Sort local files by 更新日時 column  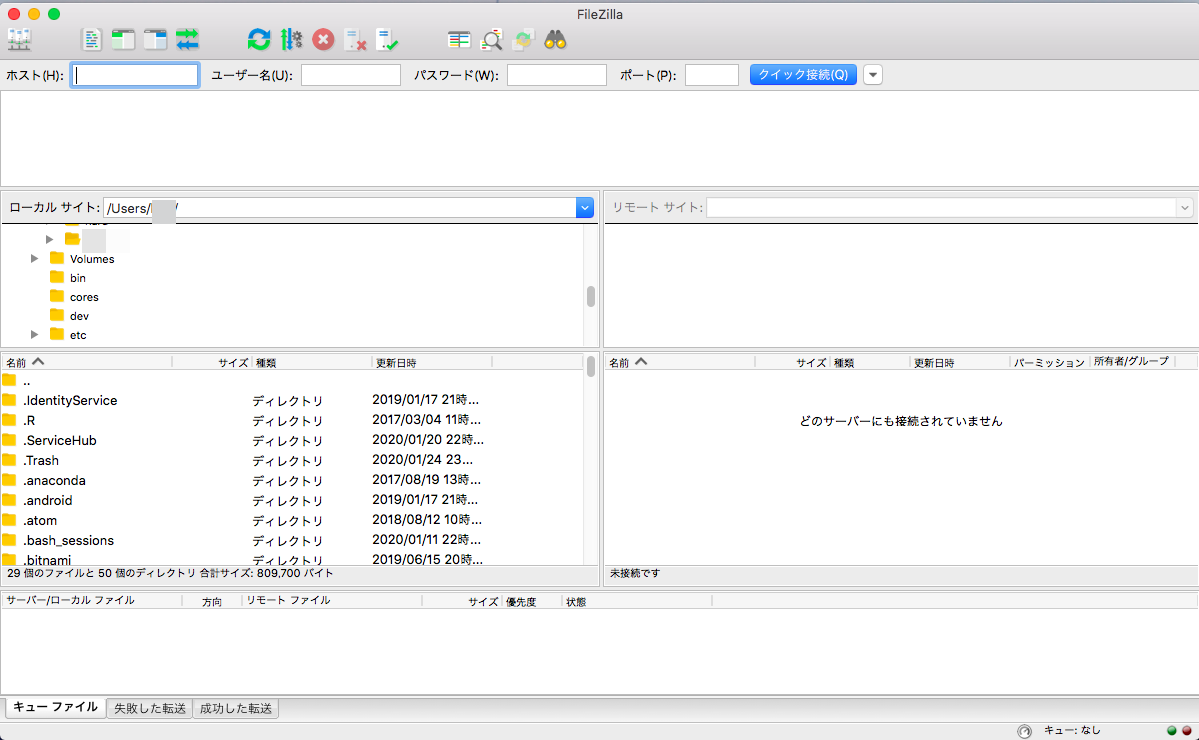coord(431,362)
